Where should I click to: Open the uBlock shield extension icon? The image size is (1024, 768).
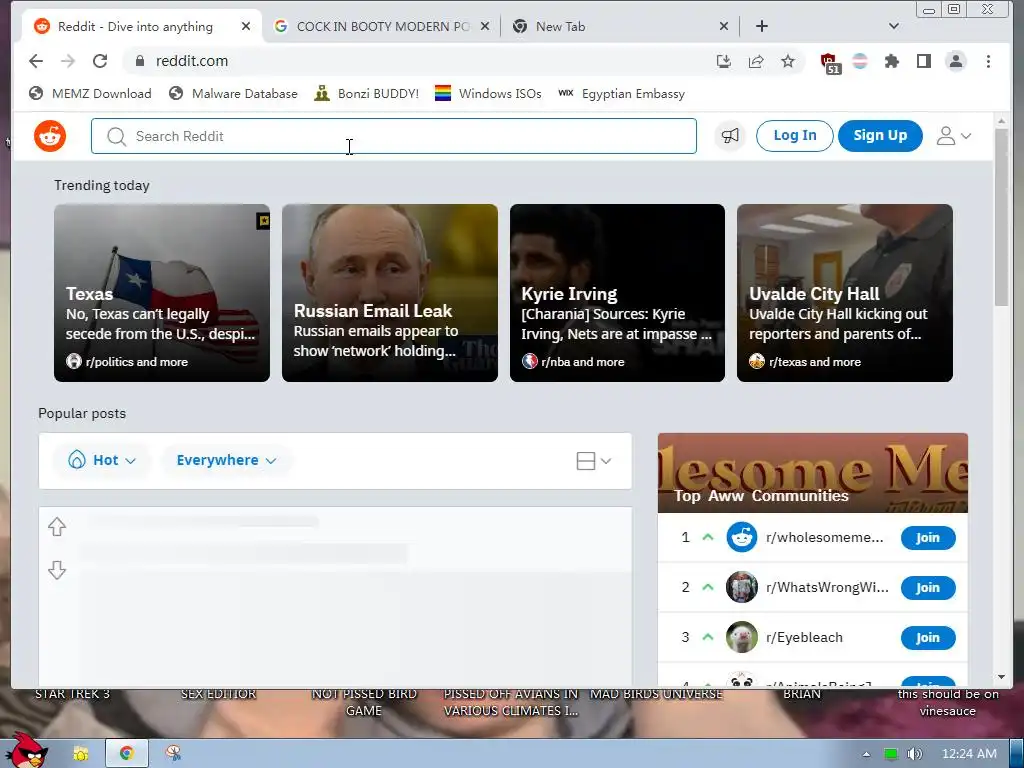click(x=829, y=63)
